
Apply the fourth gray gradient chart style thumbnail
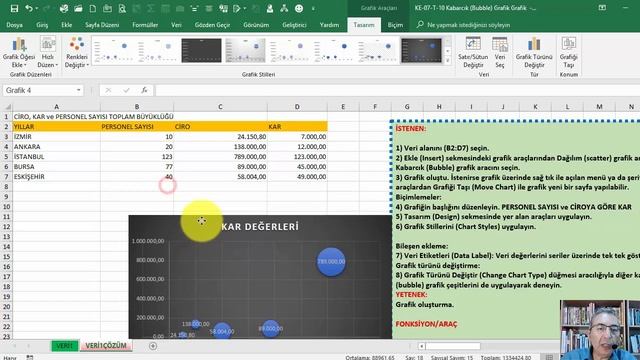click(245, 51)
